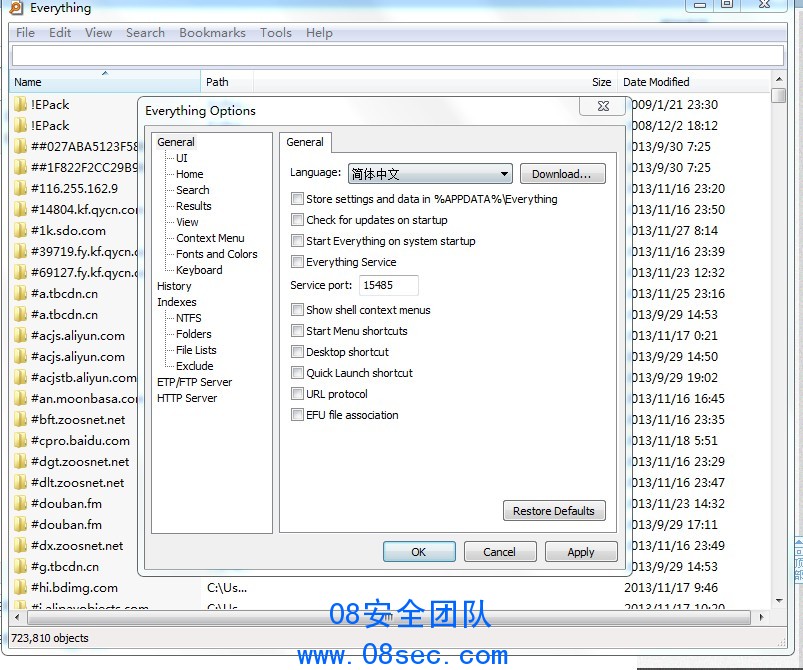This screenshot has width=803, height=670.
Task: Click the folder icon of #dgt.zoosnet.net
Action: (x=20, y=462)
